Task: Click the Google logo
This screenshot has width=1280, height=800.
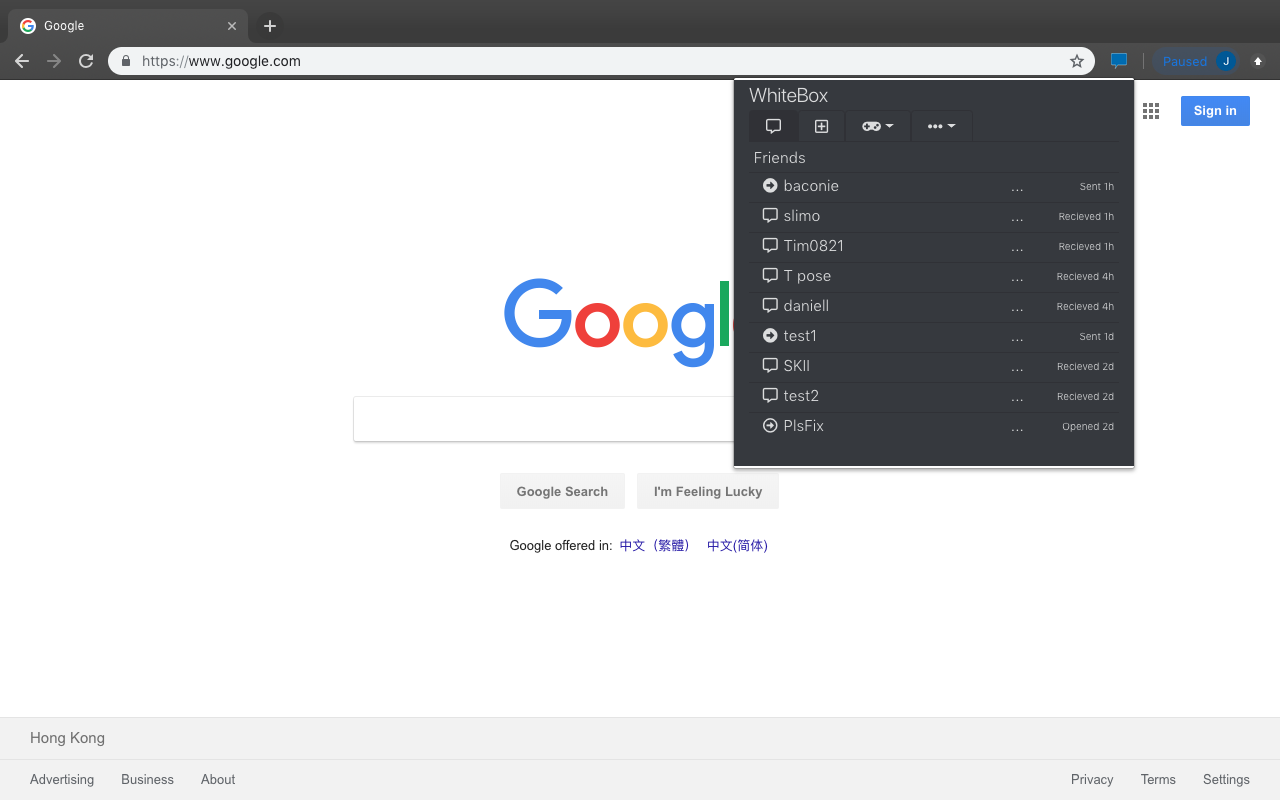Action: click(618, 322)
